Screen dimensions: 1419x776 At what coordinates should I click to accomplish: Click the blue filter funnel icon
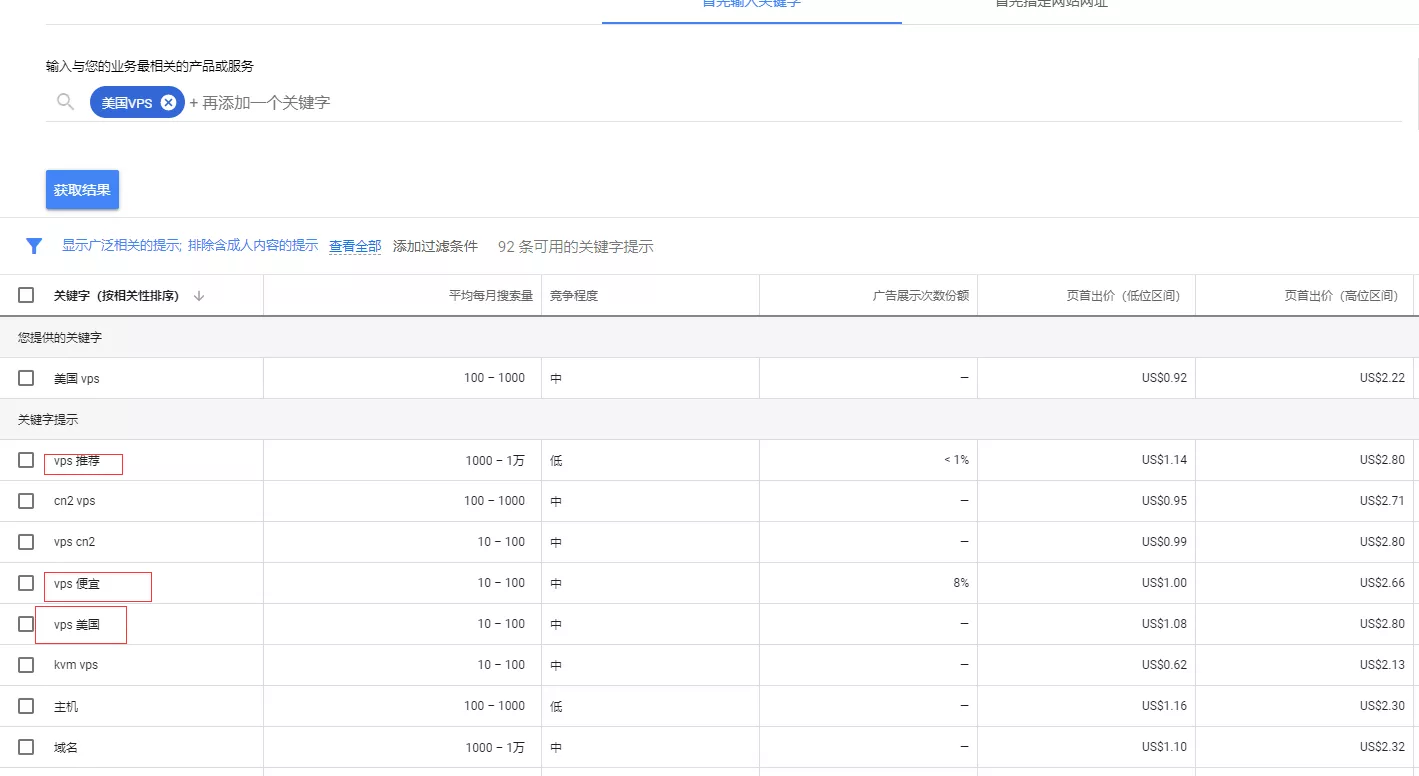point(34,246)
